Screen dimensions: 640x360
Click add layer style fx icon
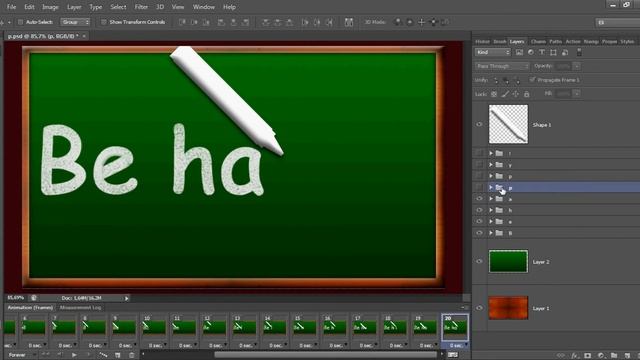click(x=575, y=356)
